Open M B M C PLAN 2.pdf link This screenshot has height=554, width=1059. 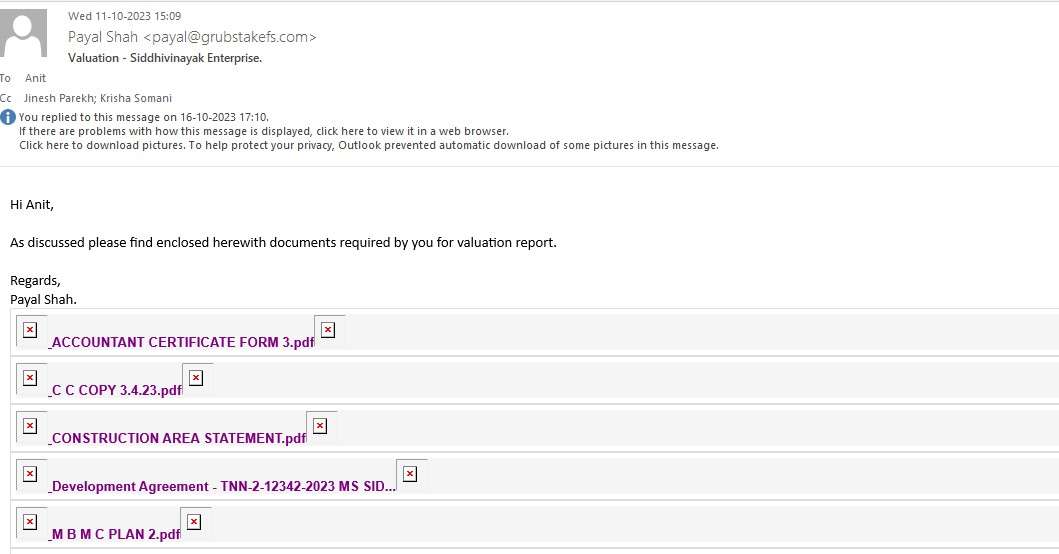[x=115, y=534]
